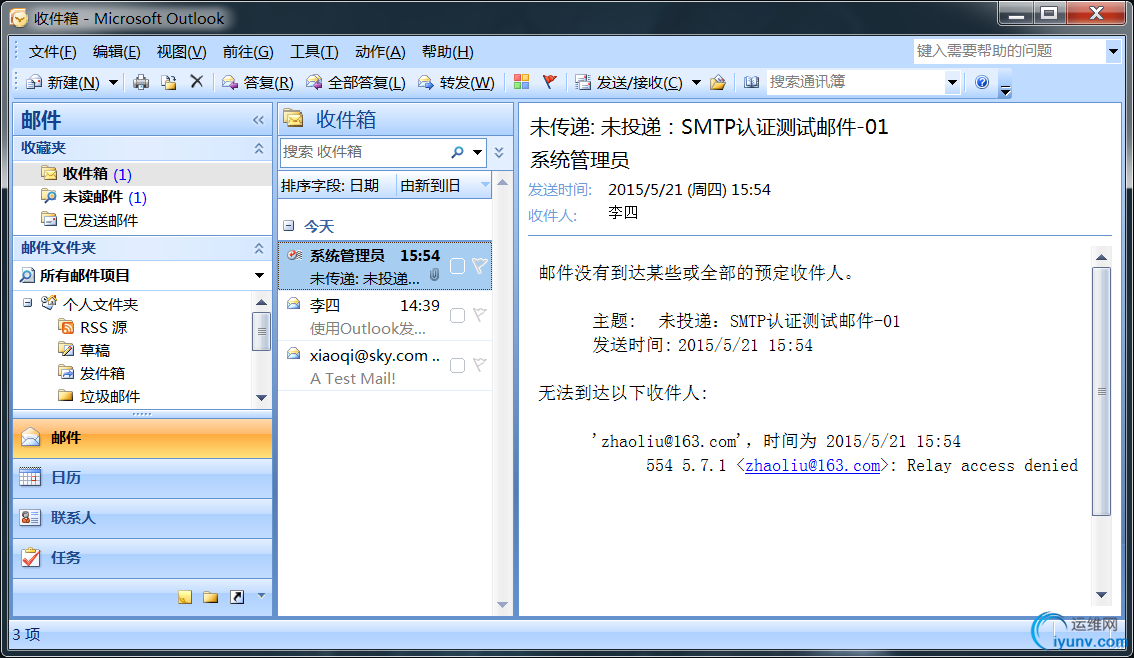The height and width of the screenshot is (658, 1134).
Task: Open the 垃圾邮件 junk mail folder
Action: pyautogui.click(x=99, y=396)
